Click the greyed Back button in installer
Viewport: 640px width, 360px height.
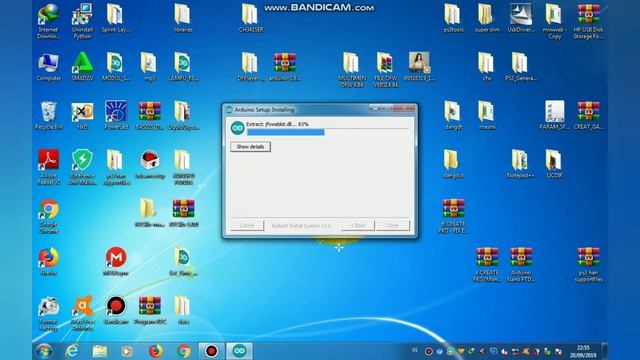358,225
